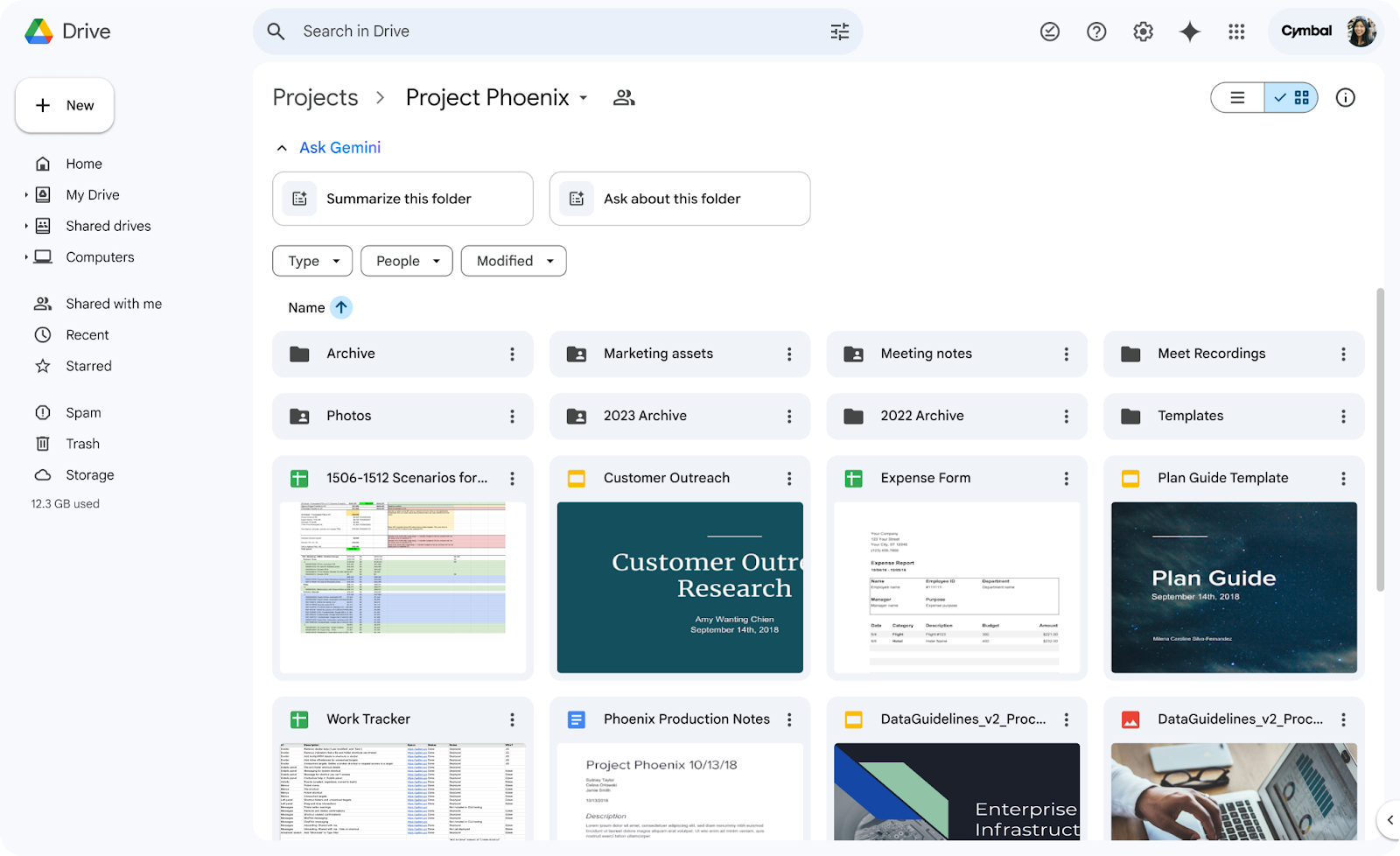The image size is (1400, 856).
Task: Switch to grid layout view
Action: (1291, 97)
